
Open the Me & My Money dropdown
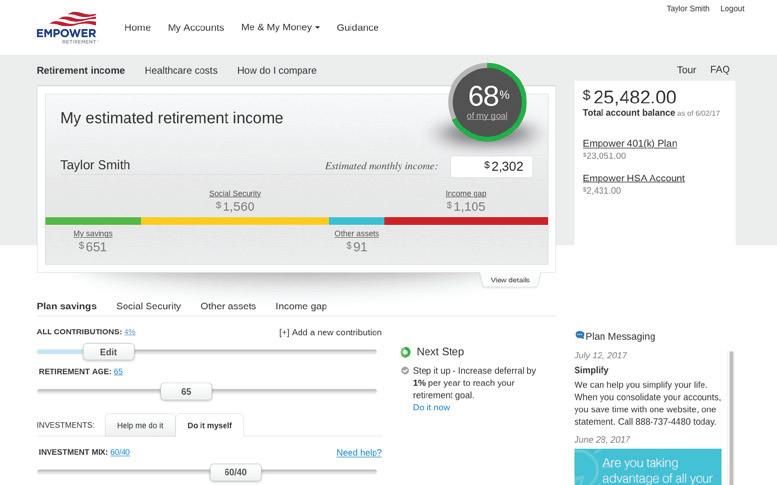coord(280,28)
